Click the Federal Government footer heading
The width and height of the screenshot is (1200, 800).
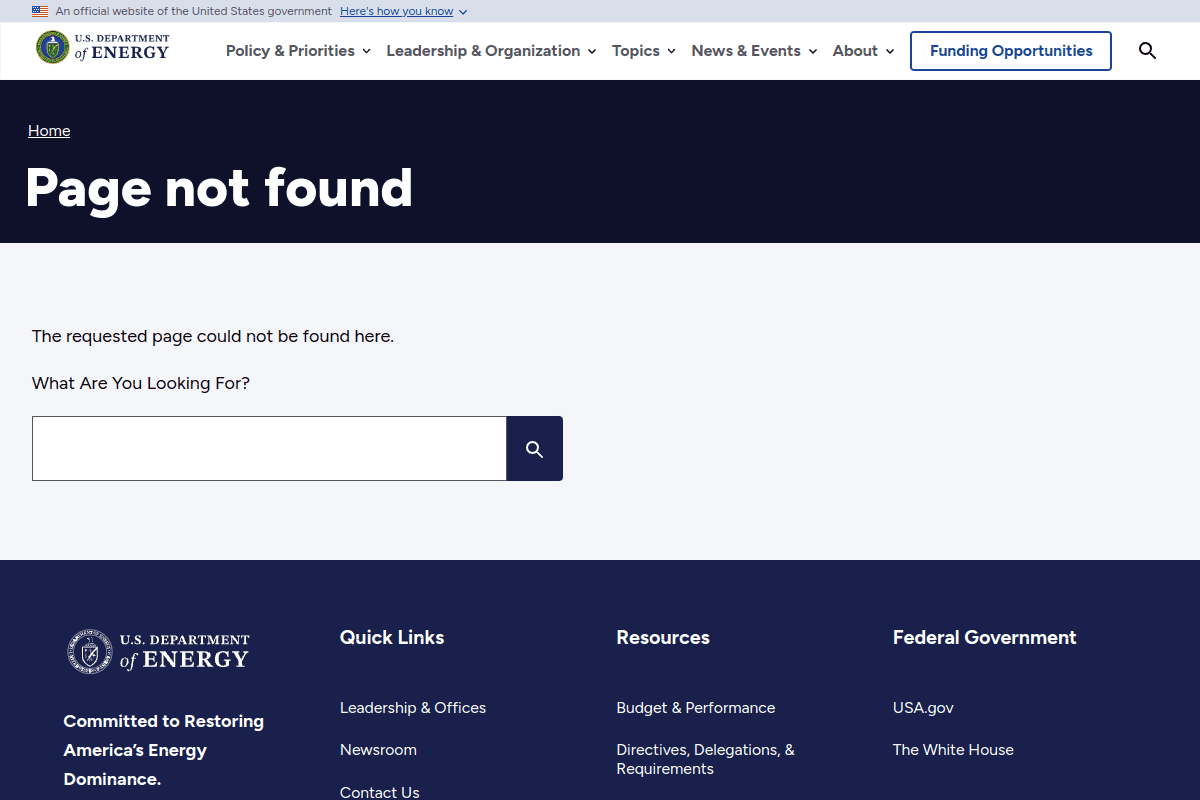tap(985, 637)
